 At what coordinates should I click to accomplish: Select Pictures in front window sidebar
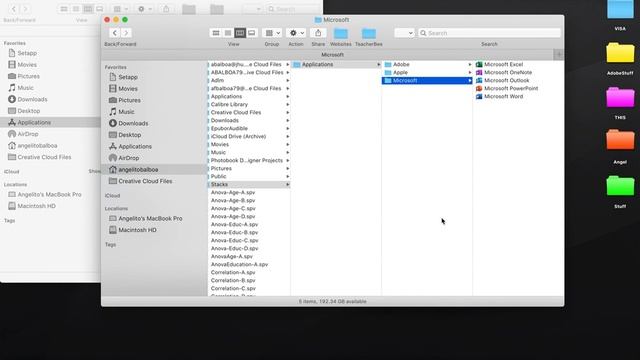point(153,100)
